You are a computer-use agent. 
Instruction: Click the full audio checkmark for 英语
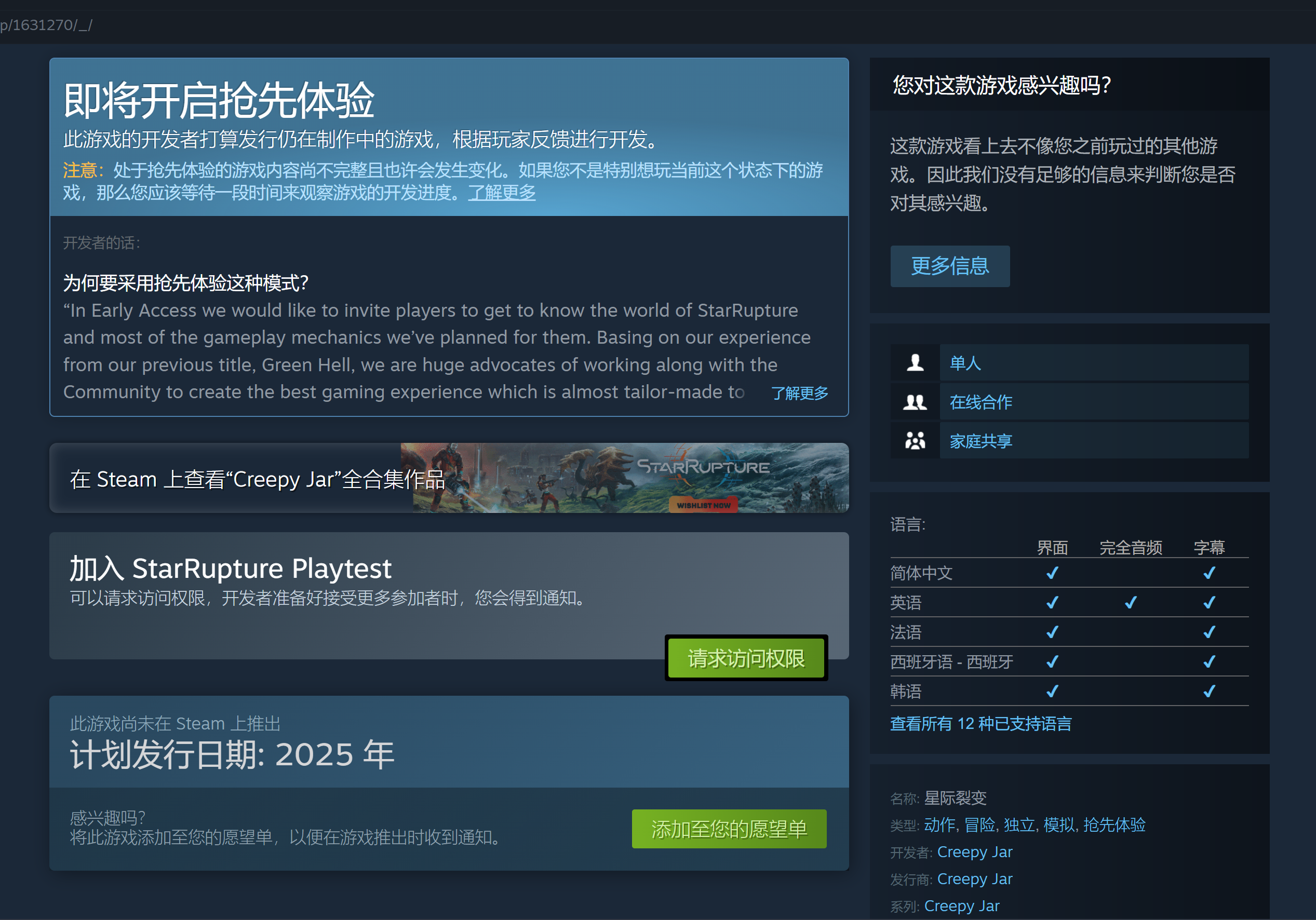[1130, 603]
